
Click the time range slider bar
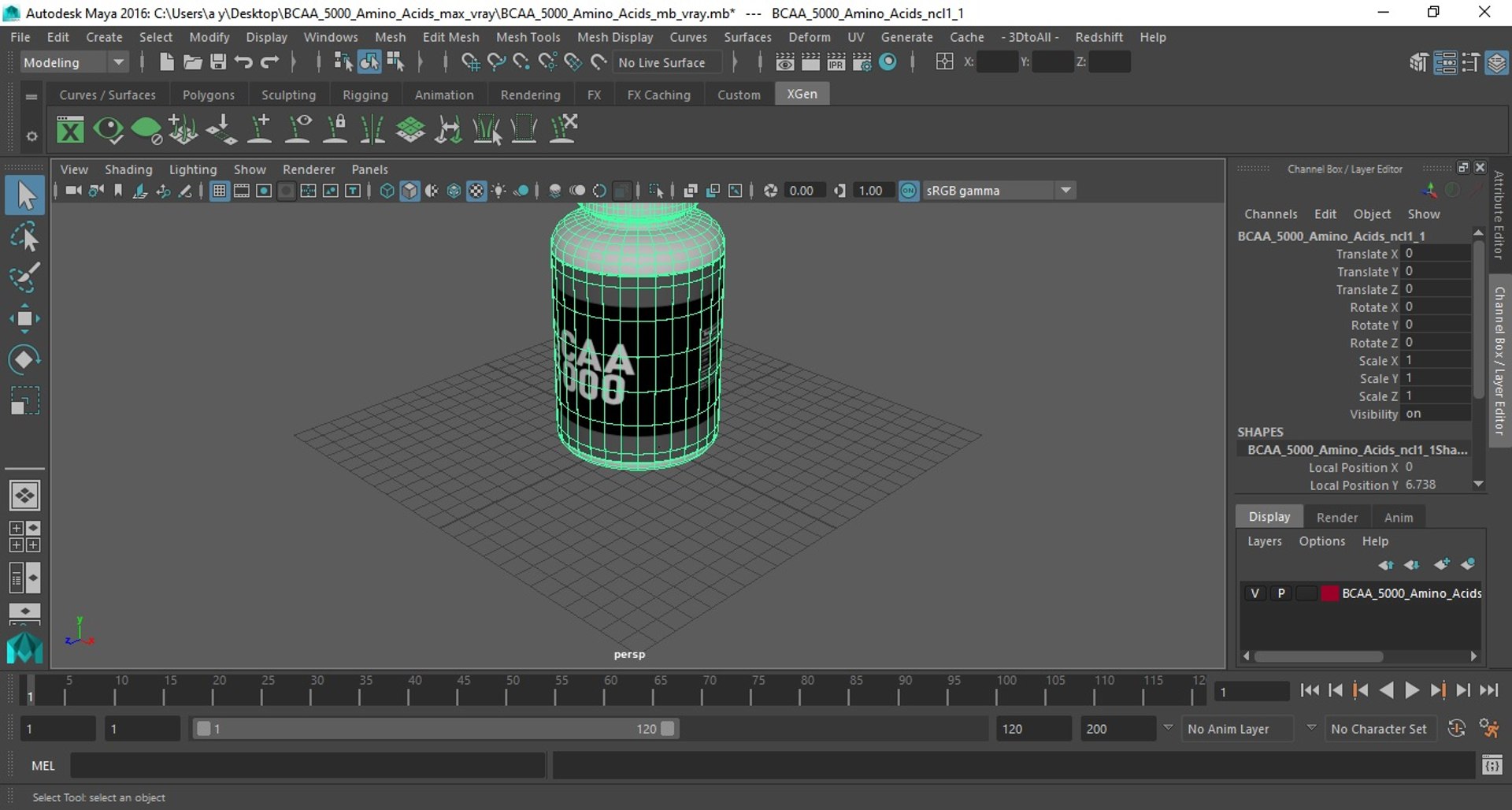point(435,729)
